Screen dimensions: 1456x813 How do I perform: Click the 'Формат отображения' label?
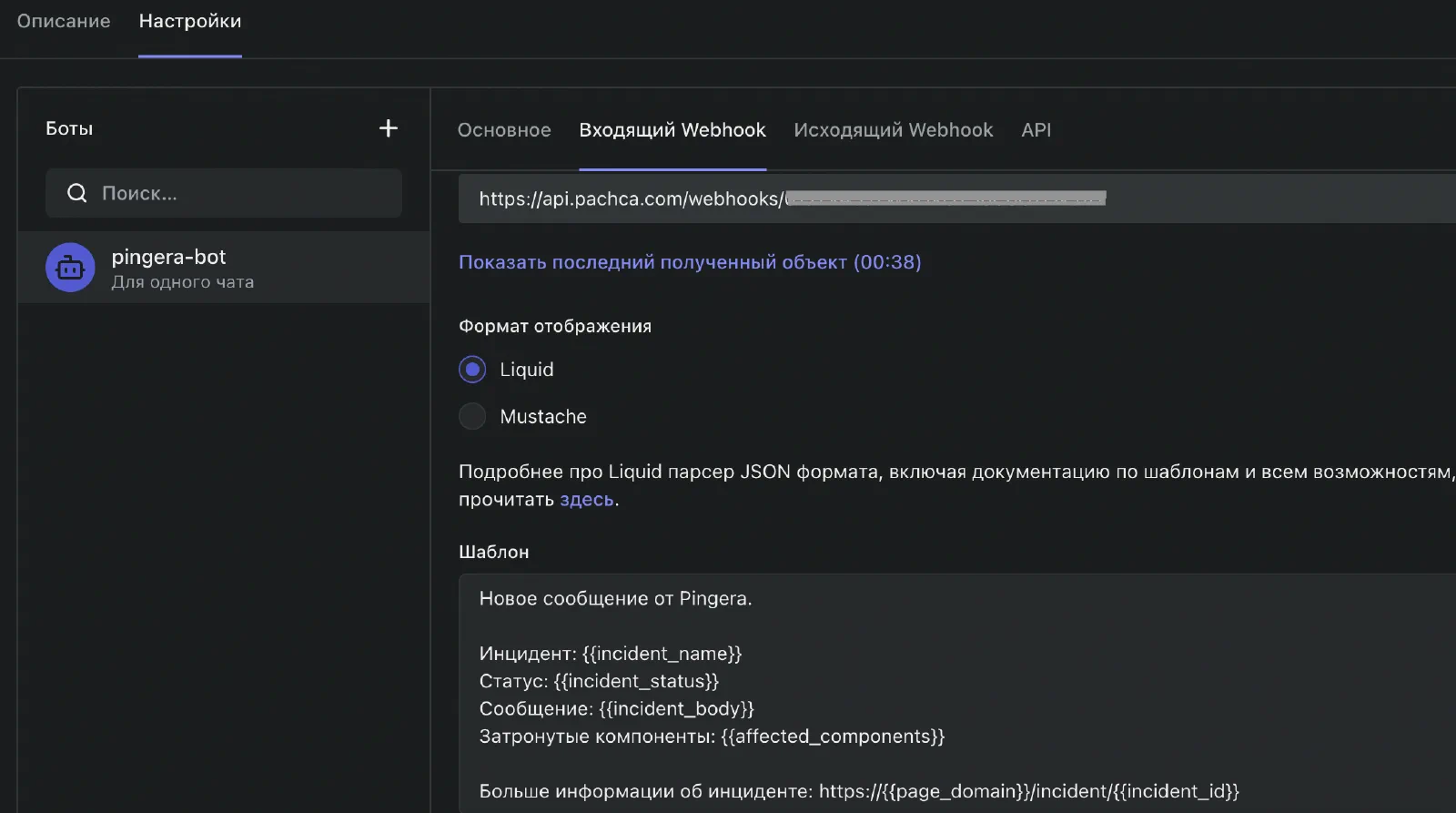555,326
